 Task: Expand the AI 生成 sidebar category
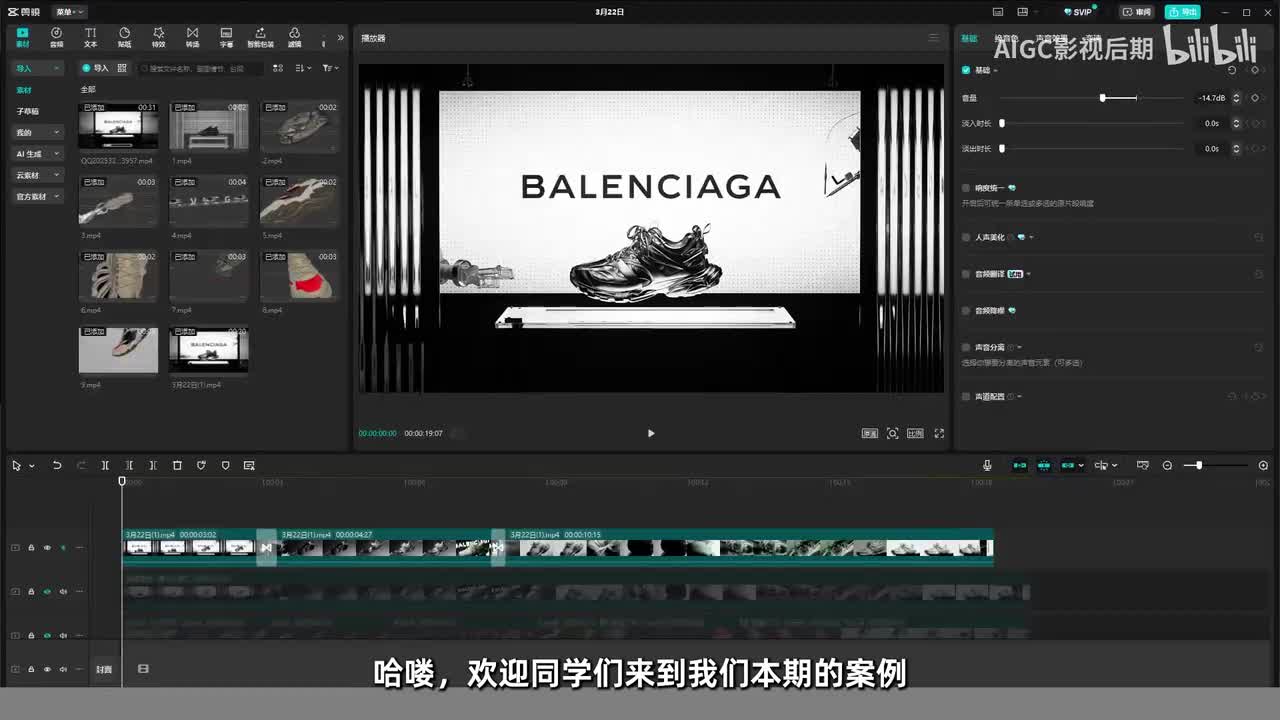[38, 154]
